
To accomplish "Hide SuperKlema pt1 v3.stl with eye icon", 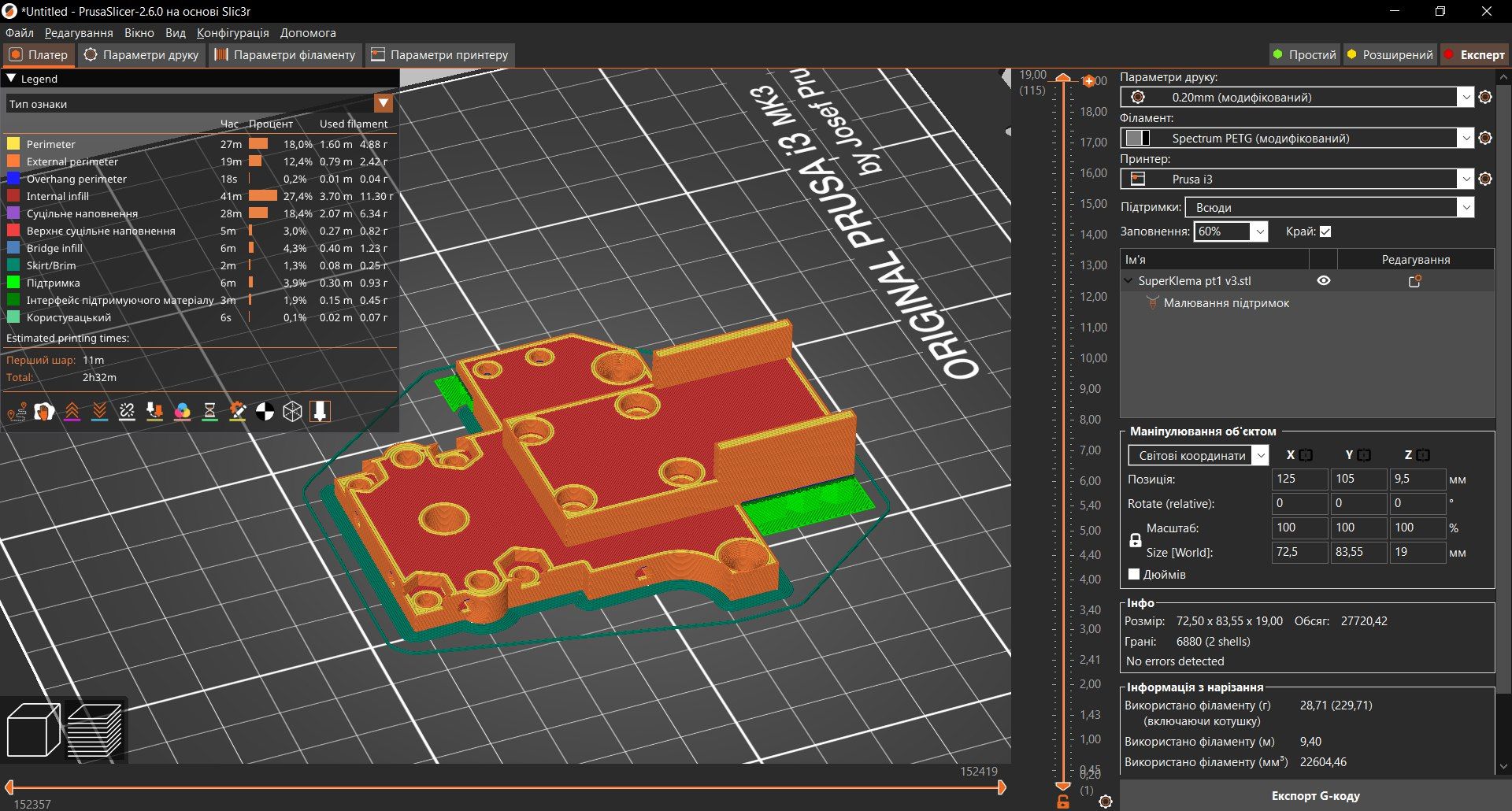I will (x=1324, y=280).
